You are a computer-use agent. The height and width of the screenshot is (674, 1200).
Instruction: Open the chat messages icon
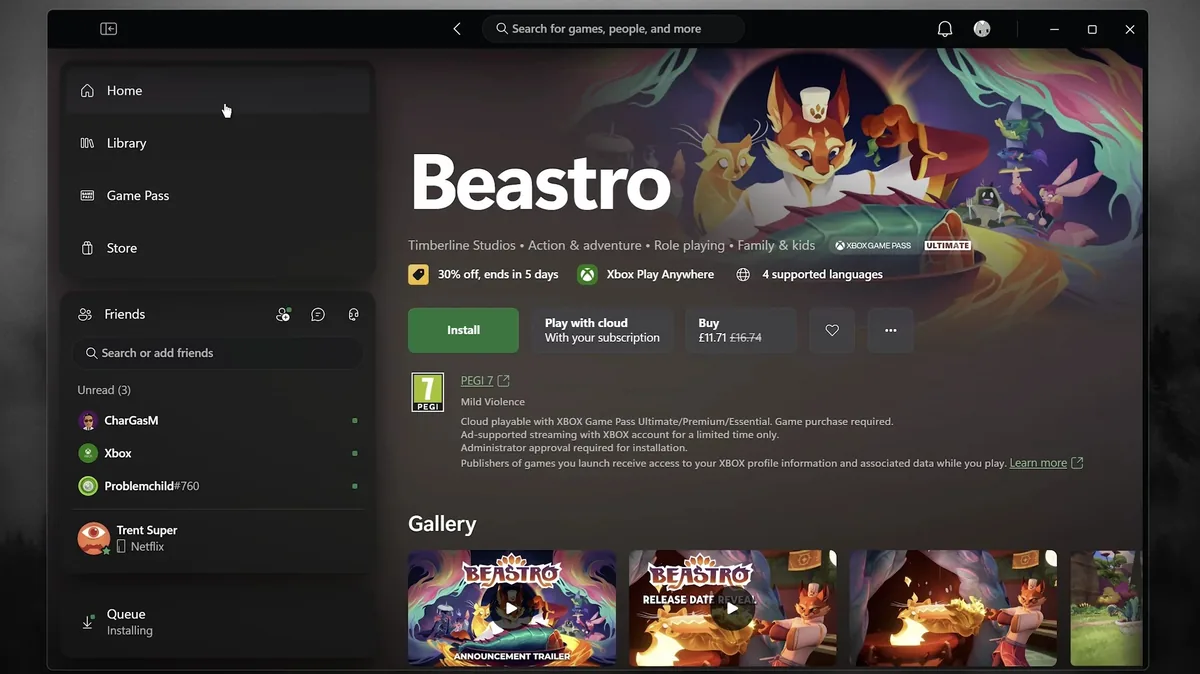point(318,314)
